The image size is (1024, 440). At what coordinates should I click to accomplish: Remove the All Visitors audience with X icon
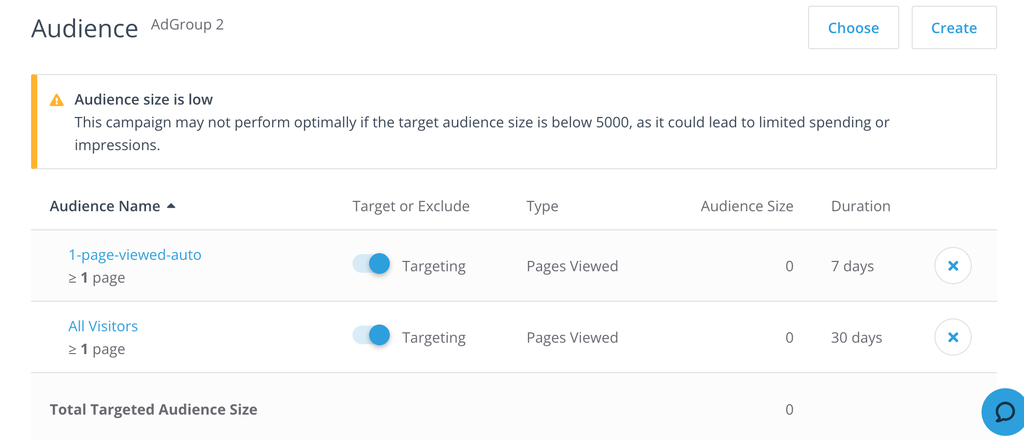pyautogui.click(x=953, y=337)
